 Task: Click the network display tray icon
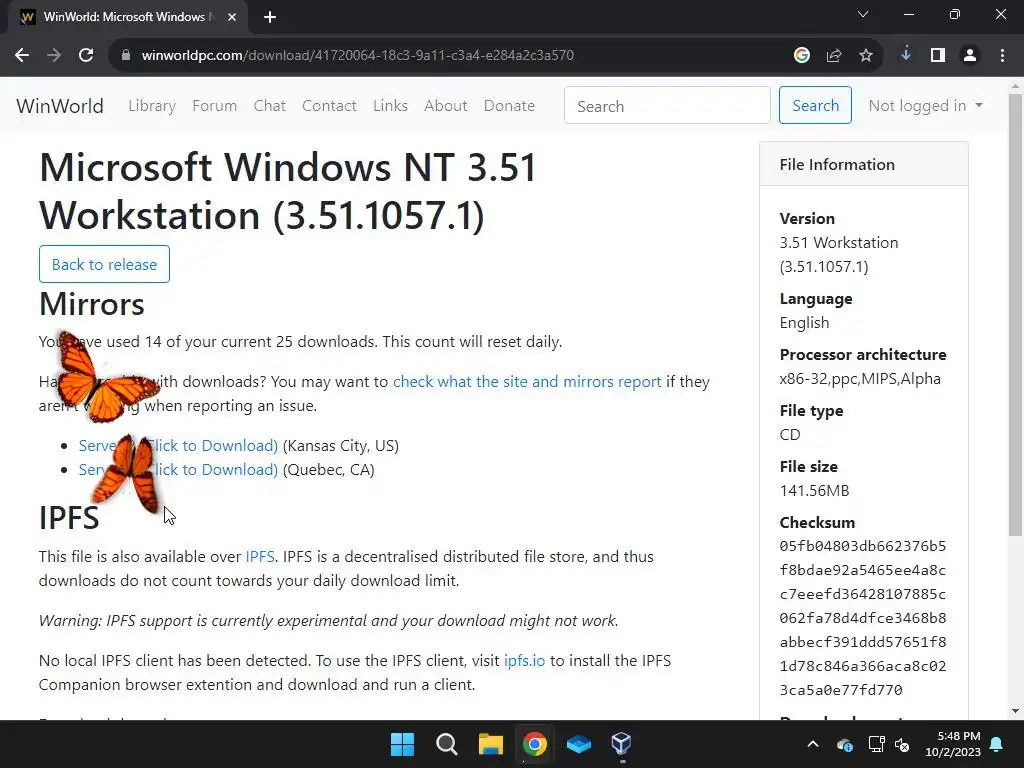tap(876, 744)
